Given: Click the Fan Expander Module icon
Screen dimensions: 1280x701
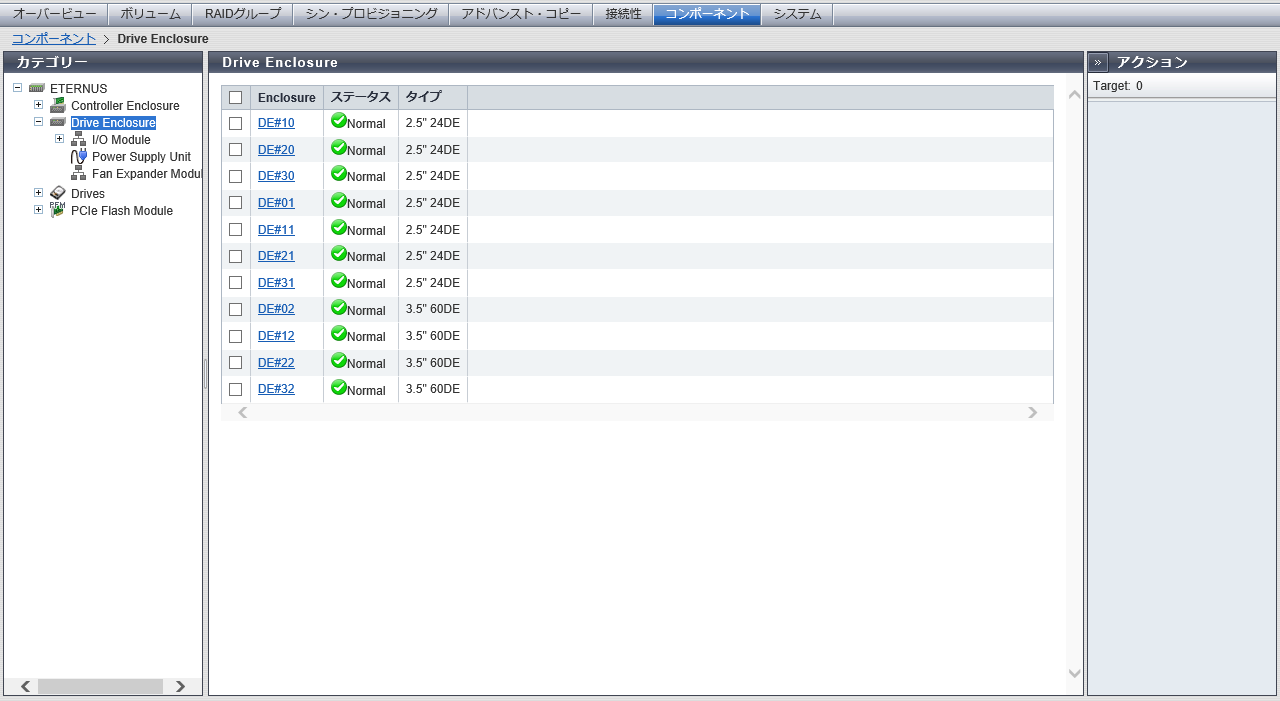Looking at the screenshot, I should click(x=78, y=174).
